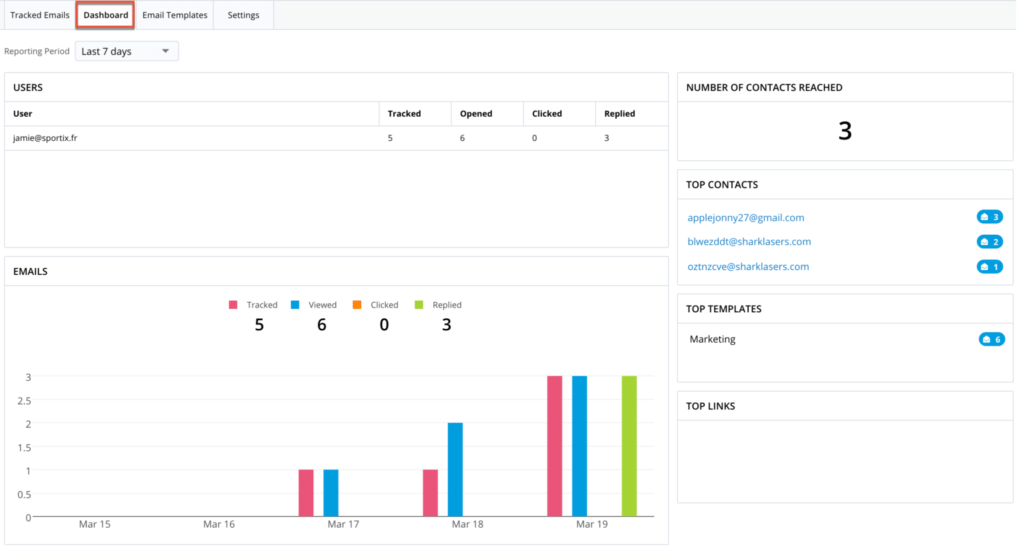Open the Settings tab
The height and width of the screenshot is (547, 1024).
[x=243, y=15]
